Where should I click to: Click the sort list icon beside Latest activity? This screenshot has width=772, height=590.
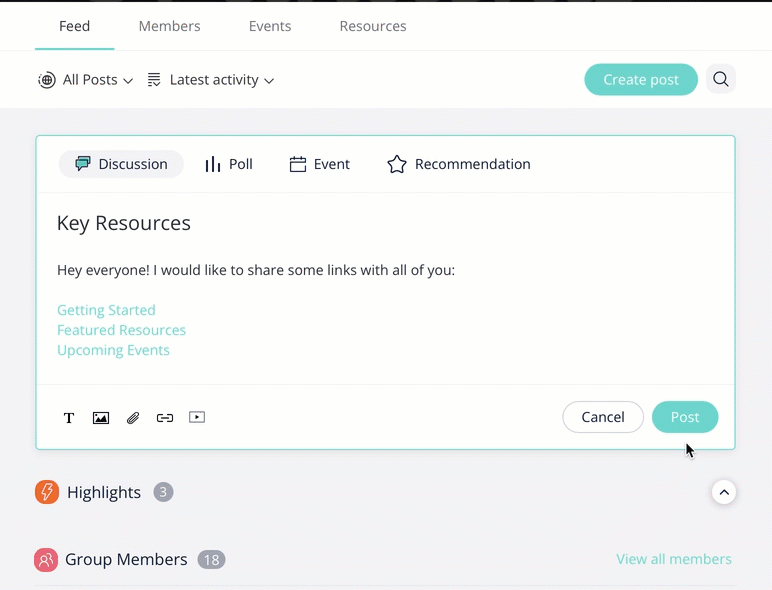154,80
